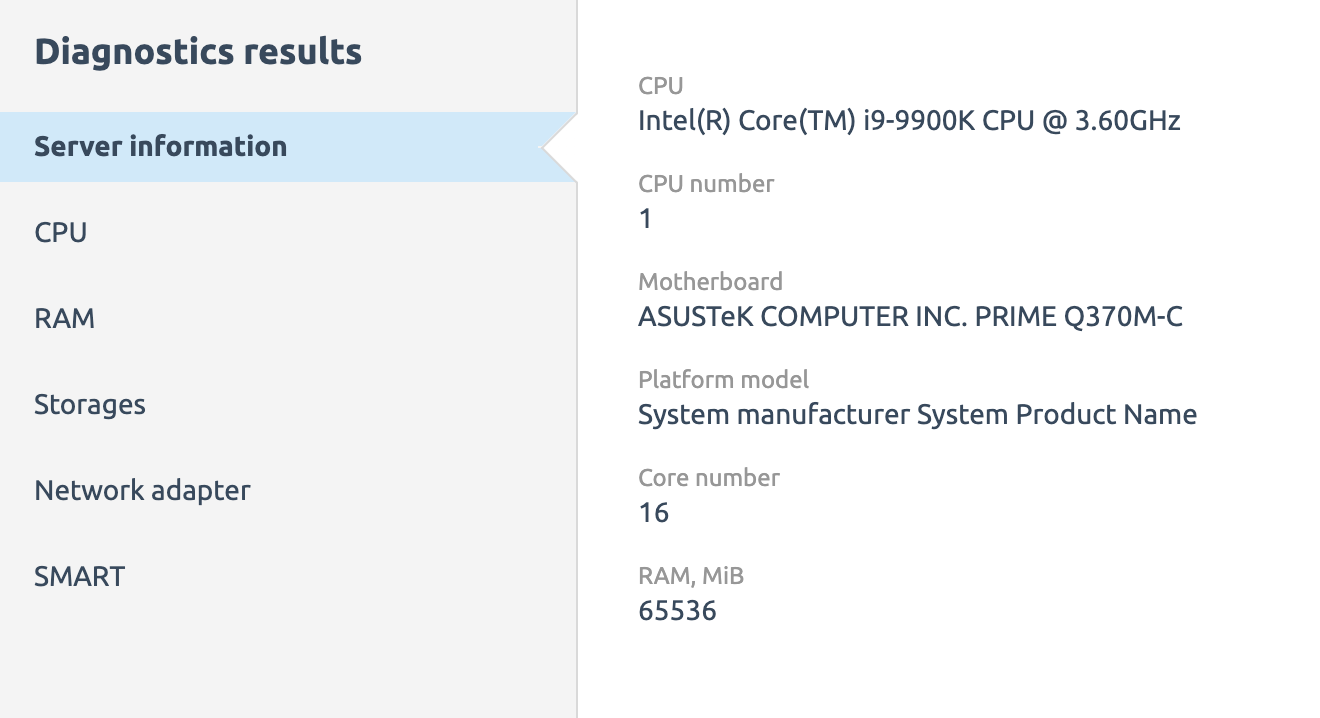
Task: Click the core number value 16
Action: pyautogui.click(x=653, y=513)
